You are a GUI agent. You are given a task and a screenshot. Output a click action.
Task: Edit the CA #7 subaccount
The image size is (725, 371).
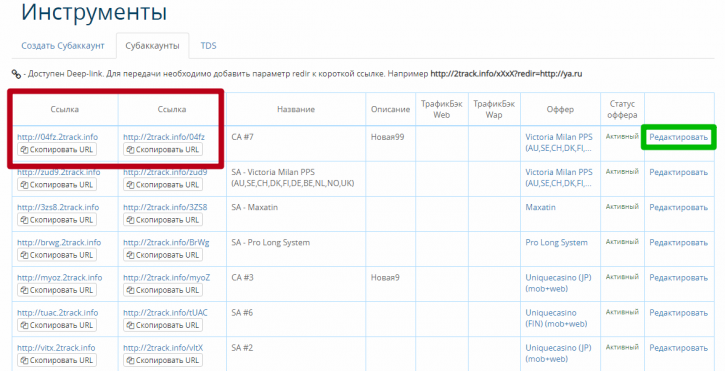[x=678, y=137]
